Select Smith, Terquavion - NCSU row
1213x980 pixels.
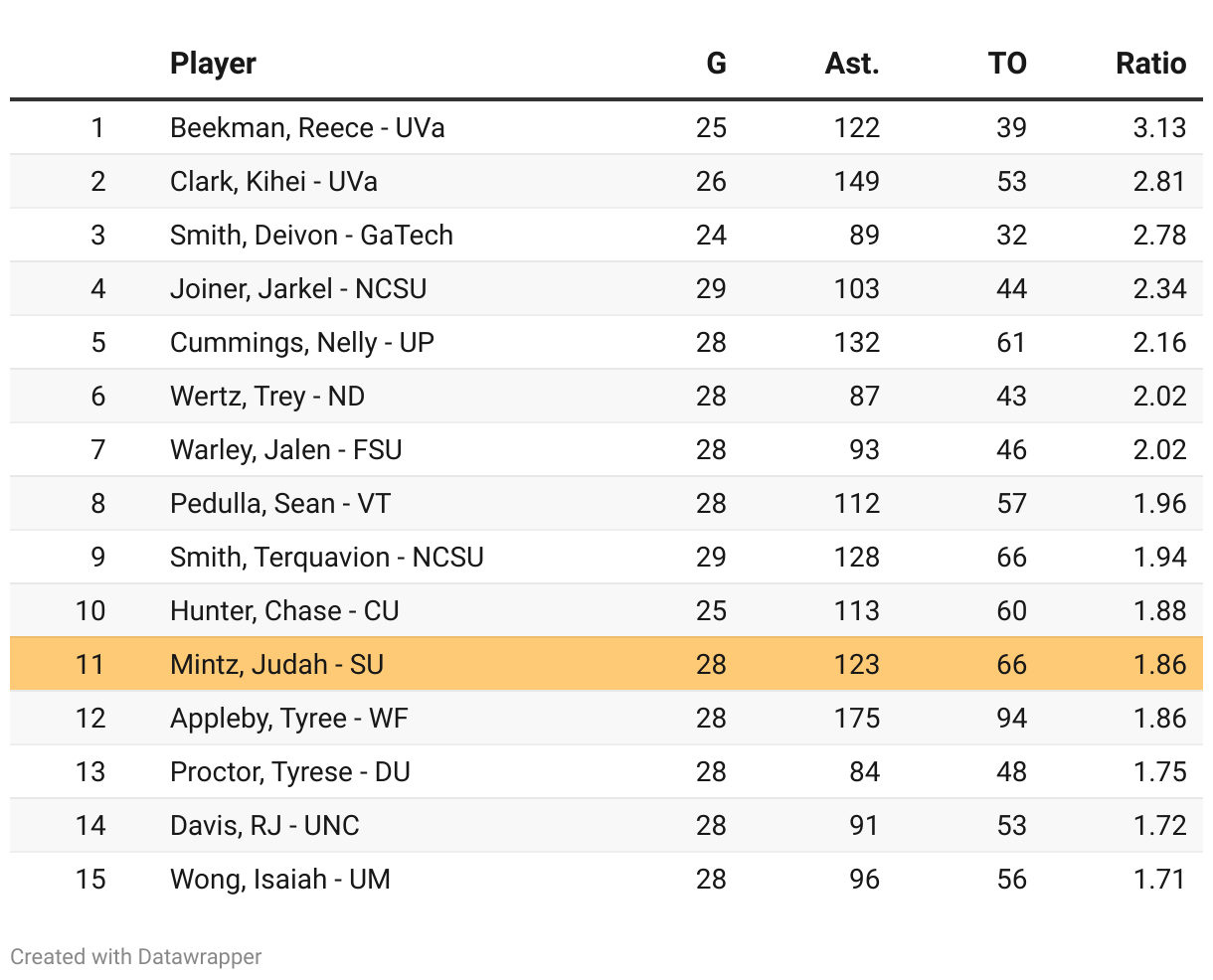327,558
